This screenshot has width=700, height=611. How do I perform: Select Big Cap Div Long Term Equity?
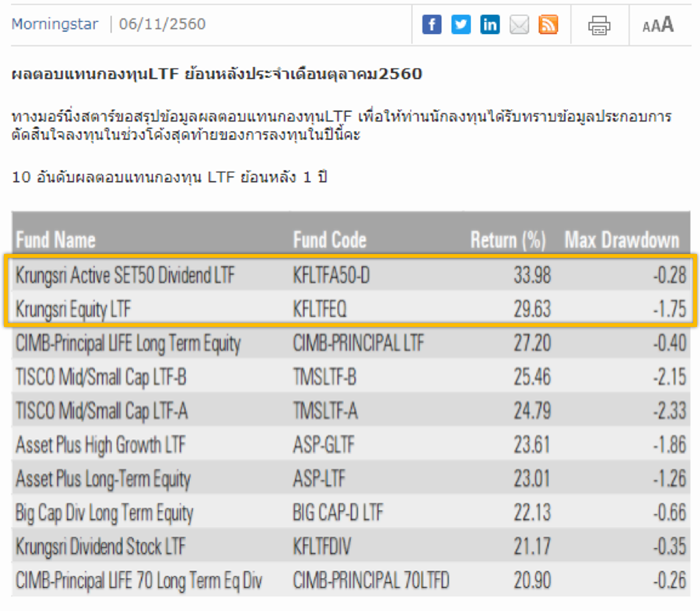[x=105, y=513]
